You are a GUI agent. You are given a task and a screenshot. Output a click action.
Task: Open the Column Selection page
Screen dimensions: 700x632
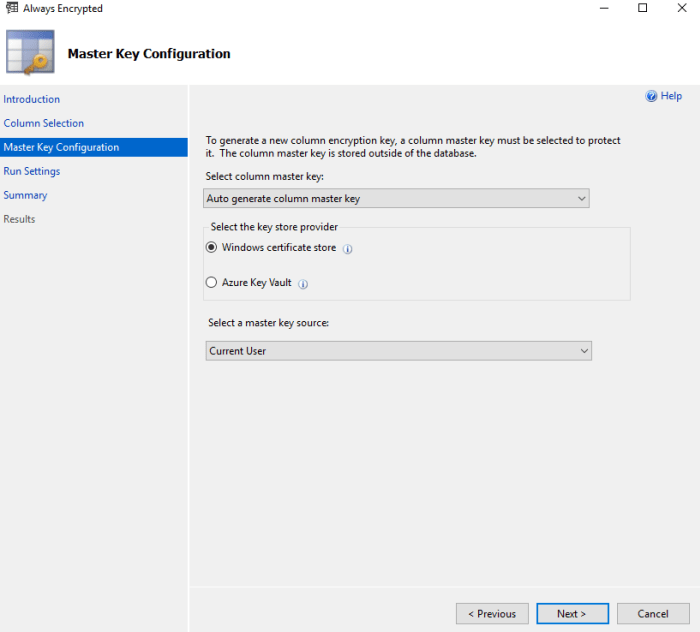[44, 123]
